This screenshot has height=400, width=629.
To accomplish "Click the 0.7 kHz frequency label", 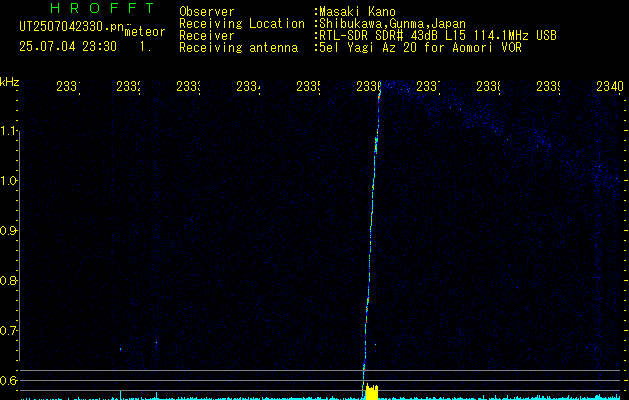I will coord(8,330).
